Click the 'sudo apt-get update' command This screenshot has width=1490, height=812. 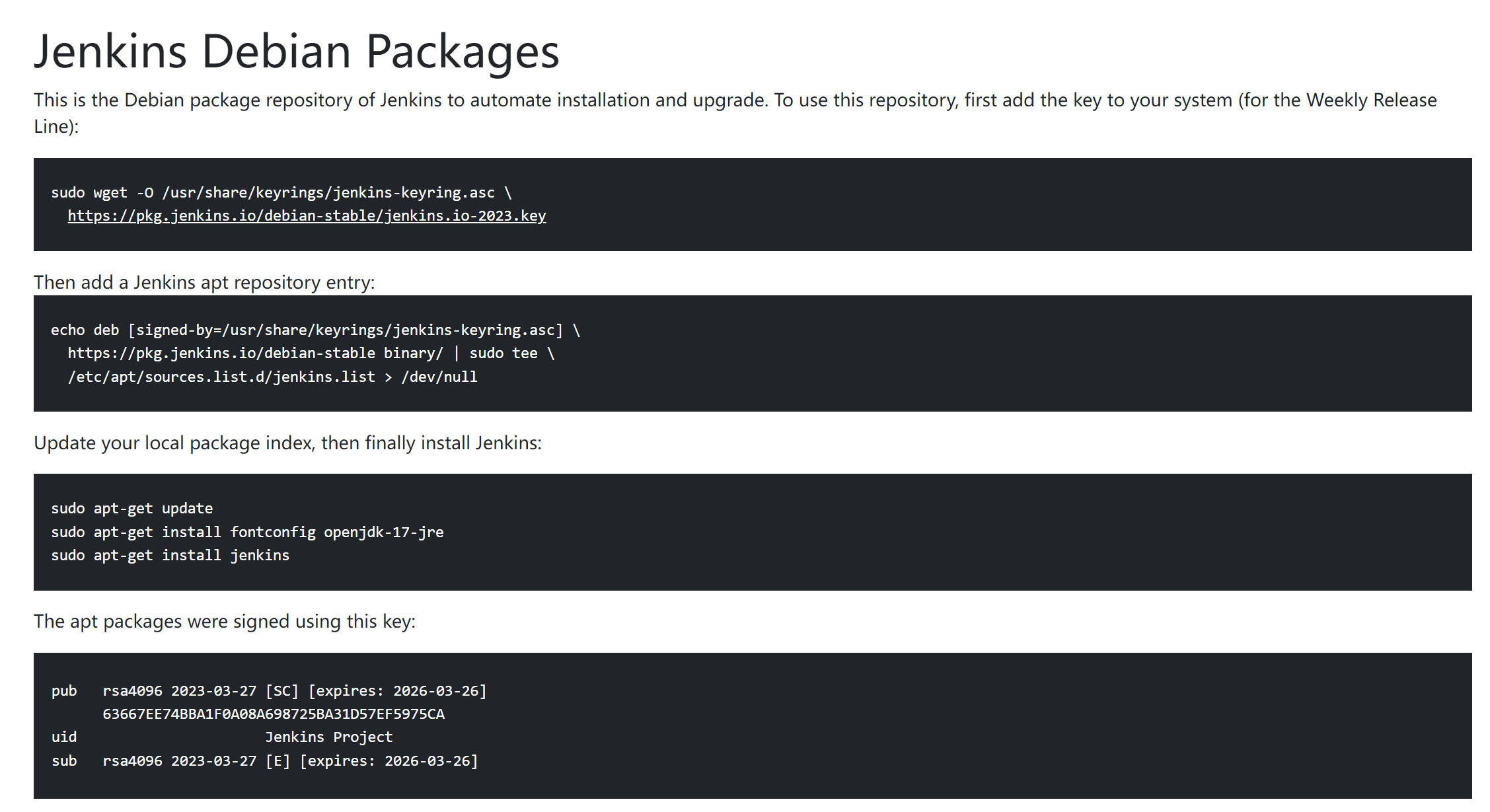132,509
